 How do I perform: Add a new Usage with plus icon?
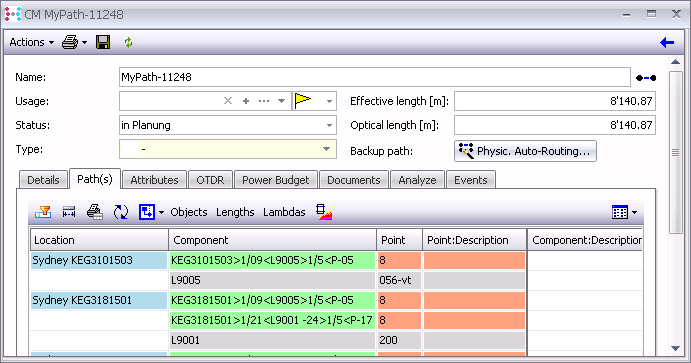click(x=246, y=101)
